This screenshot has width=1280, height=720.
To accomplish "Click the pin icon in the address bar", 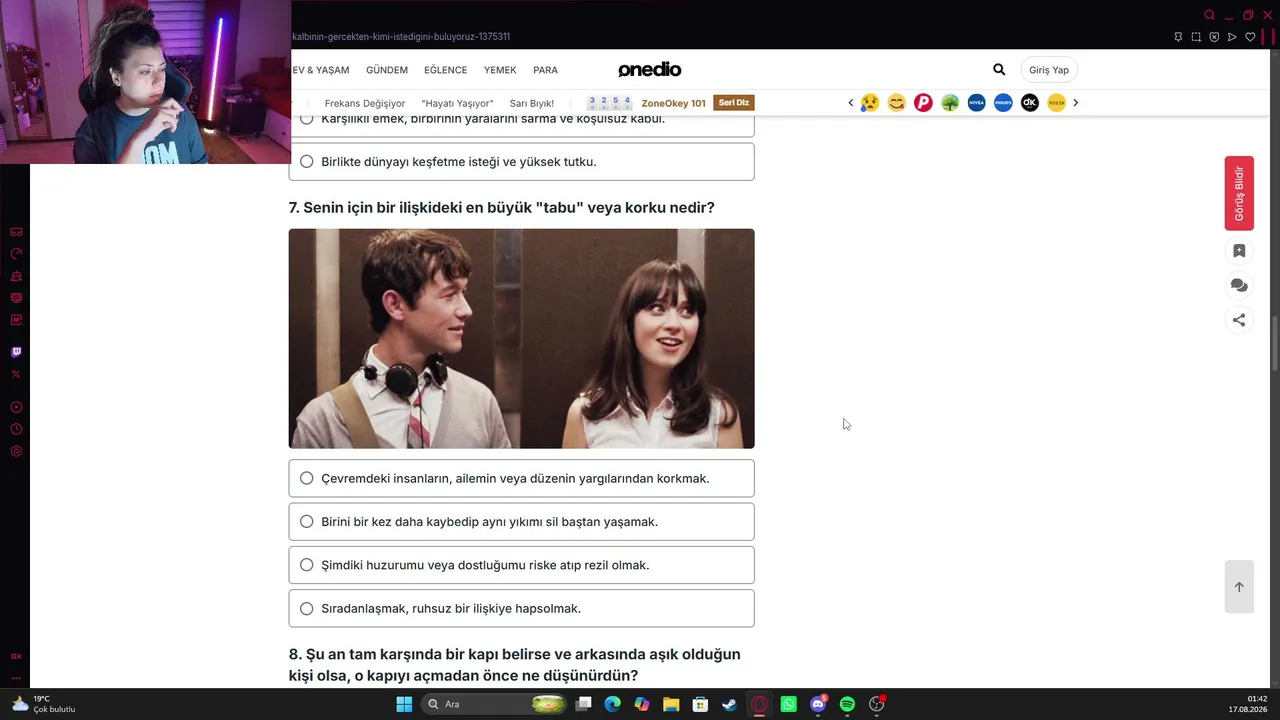I will 1178,37.
